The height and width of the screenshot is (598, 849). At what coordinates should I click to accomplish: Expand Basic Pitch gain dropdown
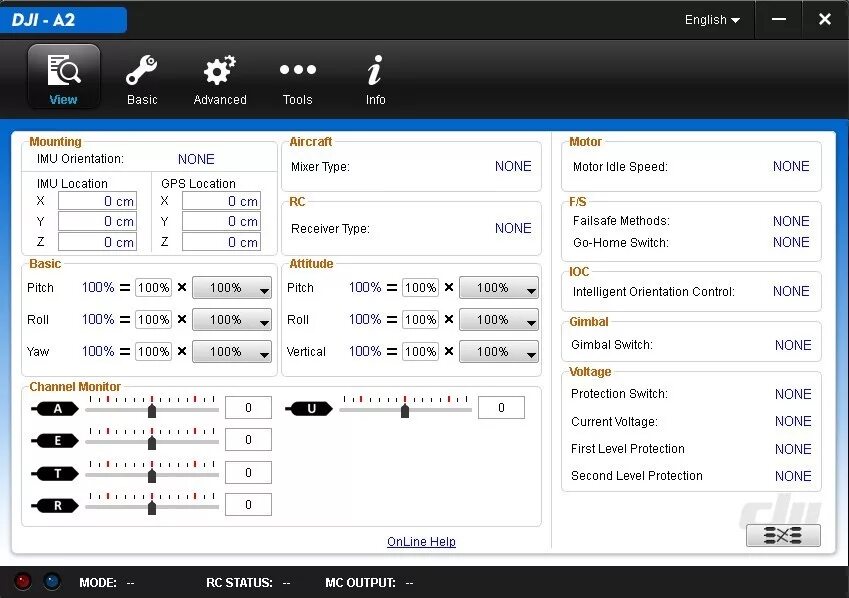[x=232, y=288]
